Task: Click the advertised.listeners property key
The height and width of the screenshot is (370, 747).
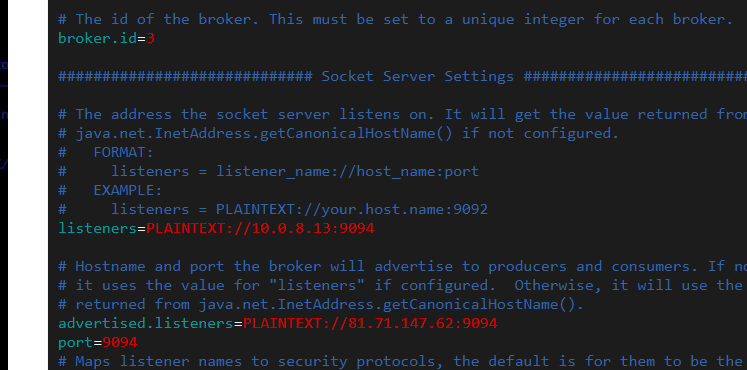Action: coord(146,323)
